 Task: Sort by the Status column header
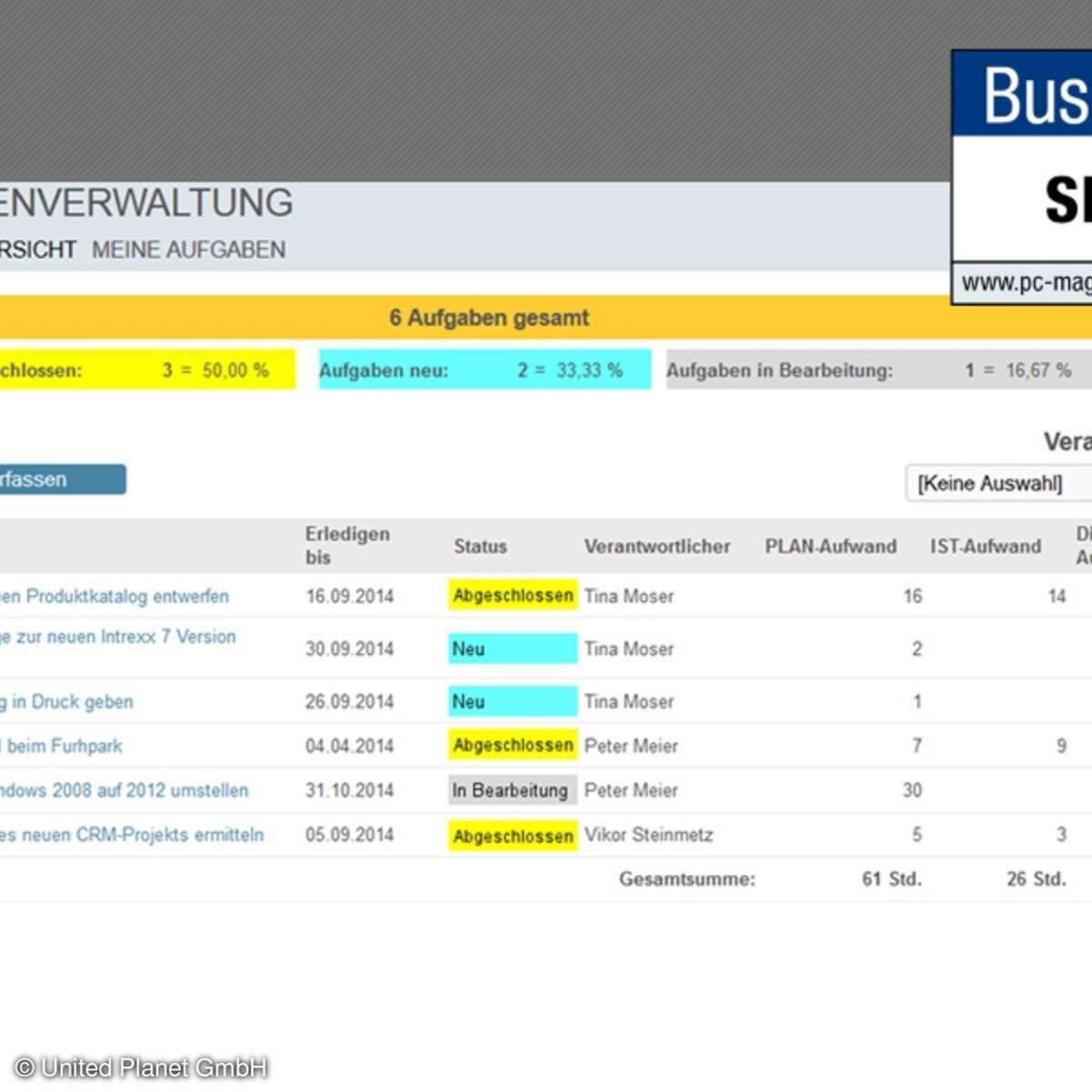click(x=480, y=546)
